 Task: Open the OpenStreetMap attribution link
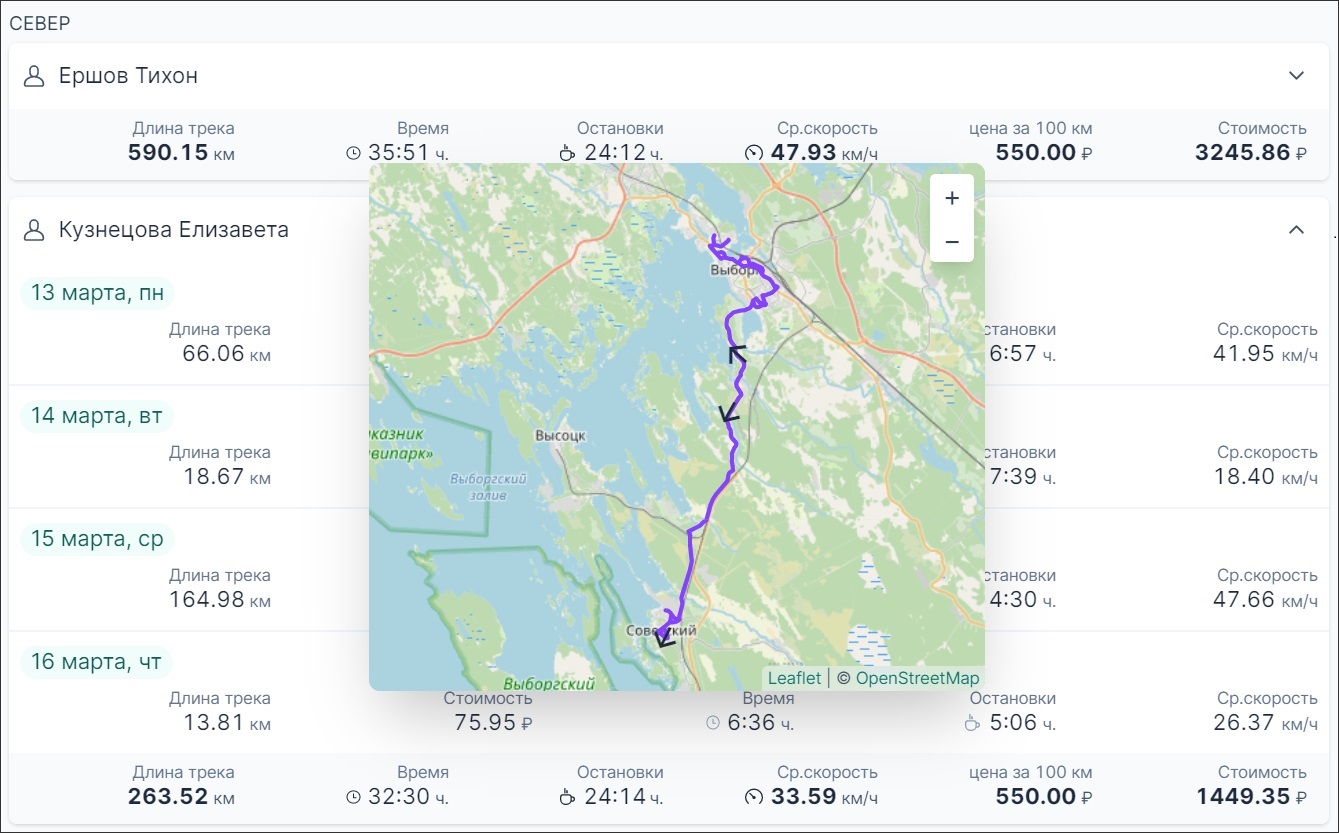[x=917, y=678]
